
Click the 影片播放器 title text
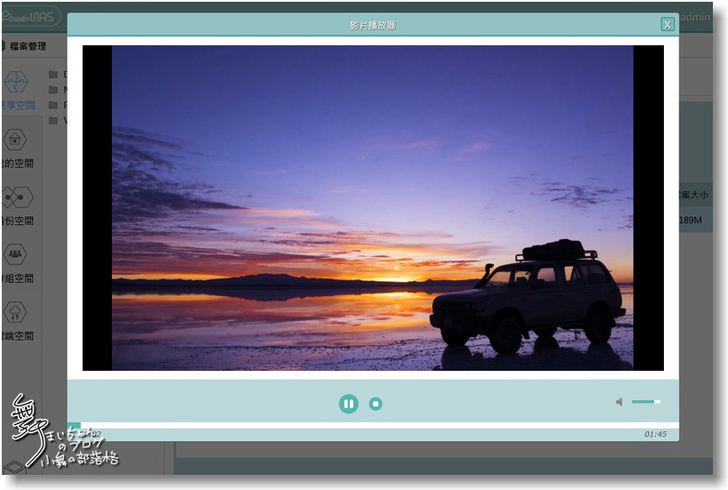pyautogui.click(x=373, y=25)
